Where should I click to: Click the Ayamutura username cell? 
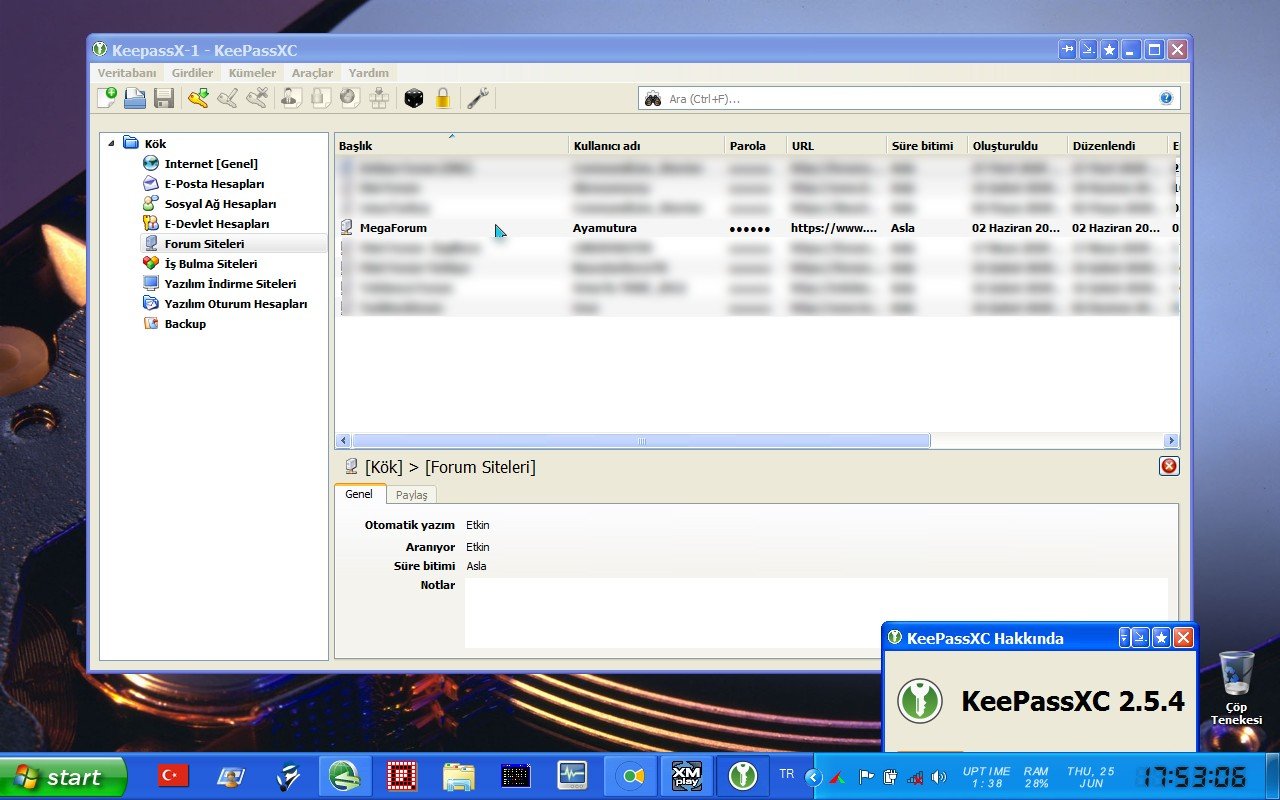click(x=605, y=228)
